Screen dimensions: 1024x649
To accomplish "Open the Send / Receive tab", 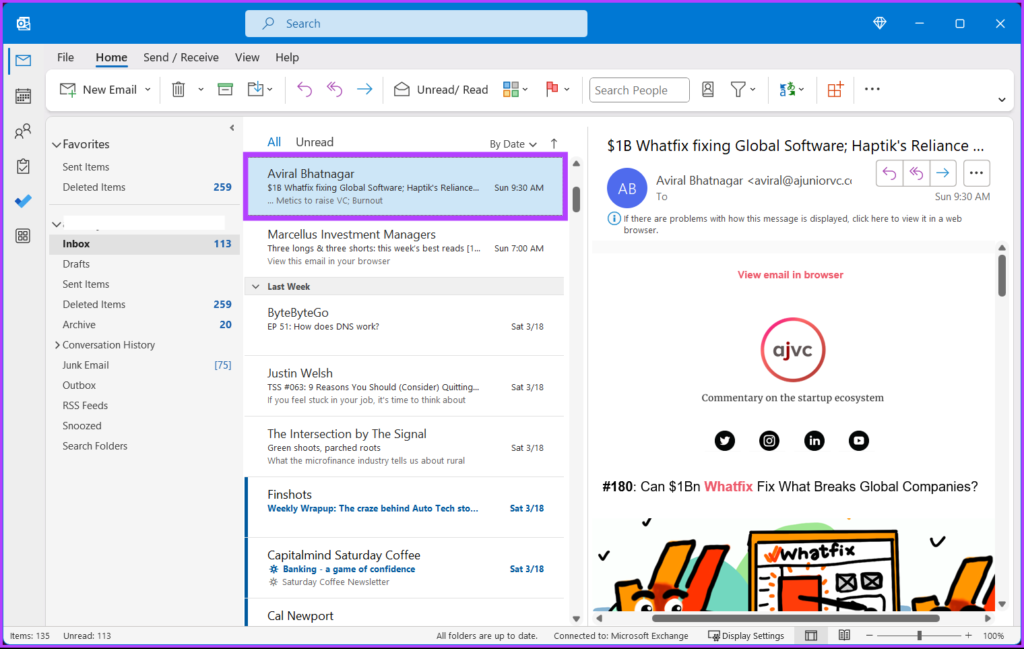I will (x=181, y=57).
